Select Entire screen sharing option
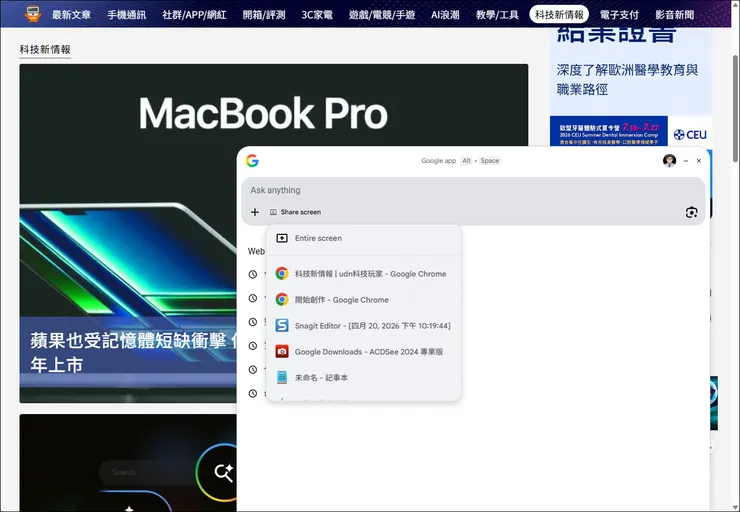This screenshot has width=740, height=512. [x=363, y=238]
